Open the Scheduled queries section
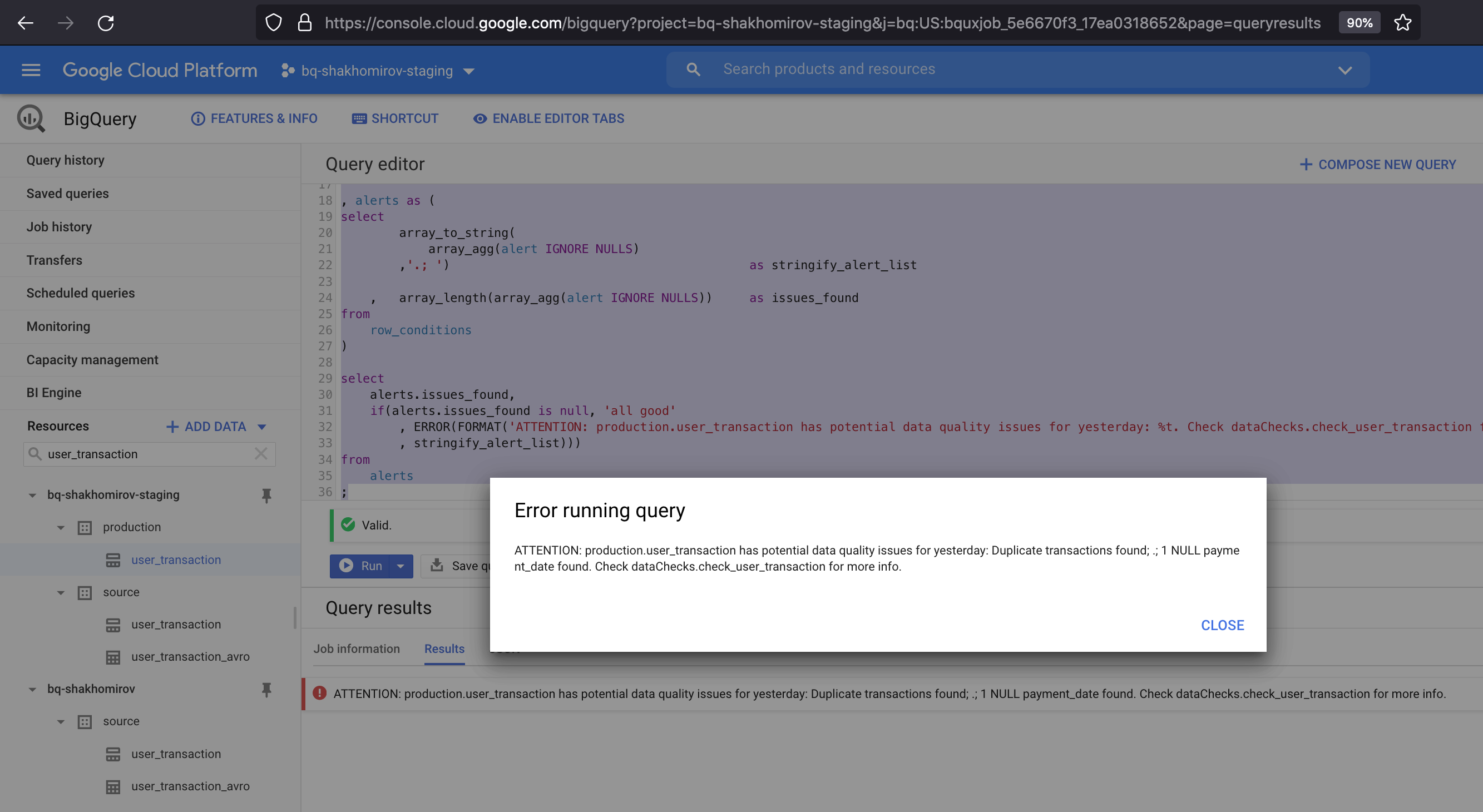 (x=80, y=293)
